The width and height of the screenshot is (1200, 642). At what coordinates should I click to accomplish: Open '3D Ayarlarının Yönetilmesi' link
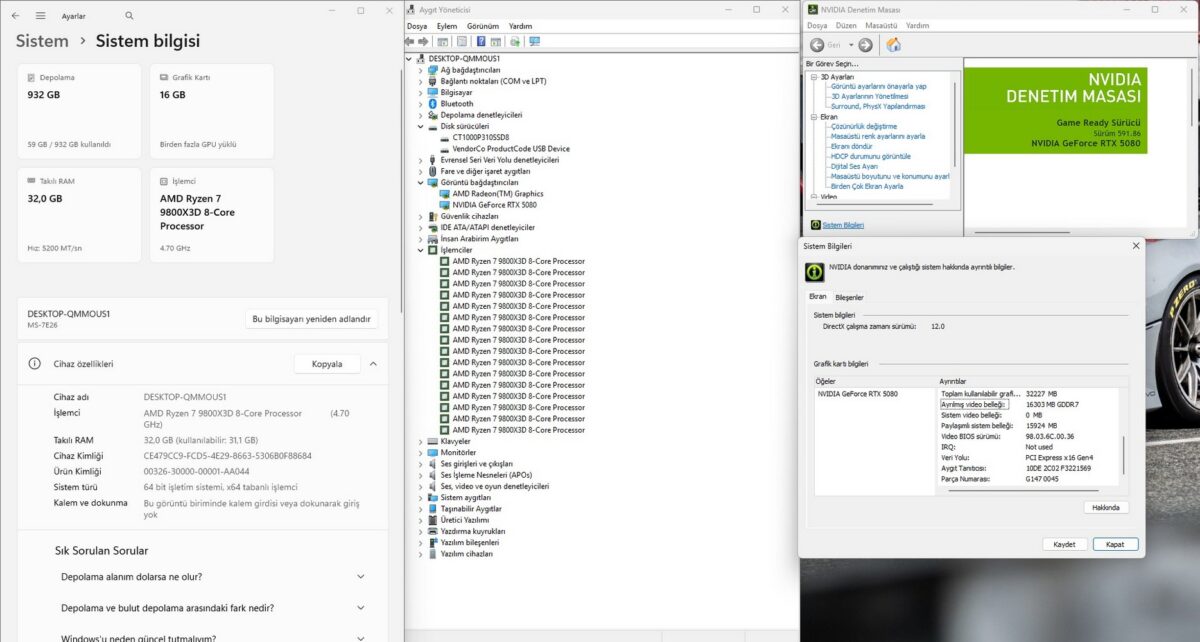coord(870,96)
